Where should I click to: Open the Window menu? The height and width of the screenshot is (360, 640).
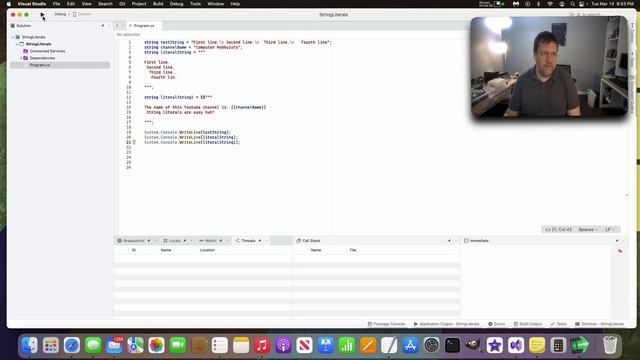(x=216, y=4)
